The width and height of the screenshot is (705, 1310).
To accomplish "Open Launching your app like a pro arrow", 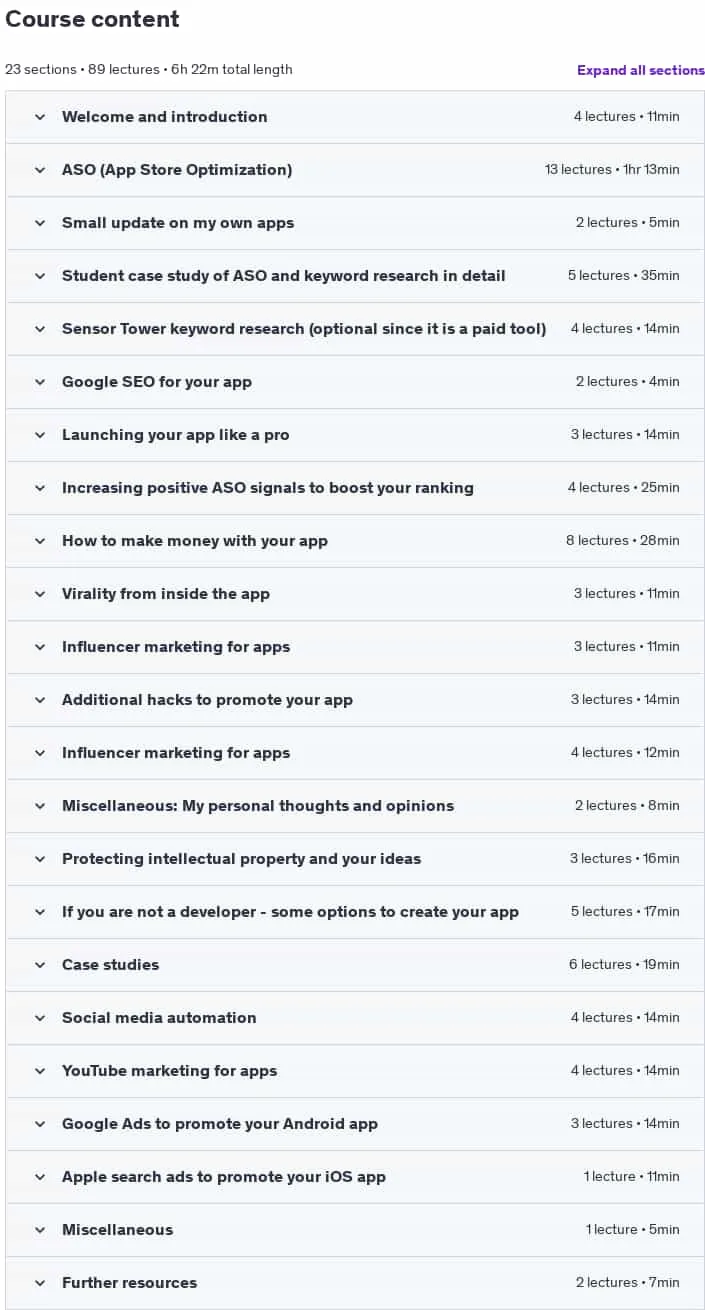I will pos(40,435).
